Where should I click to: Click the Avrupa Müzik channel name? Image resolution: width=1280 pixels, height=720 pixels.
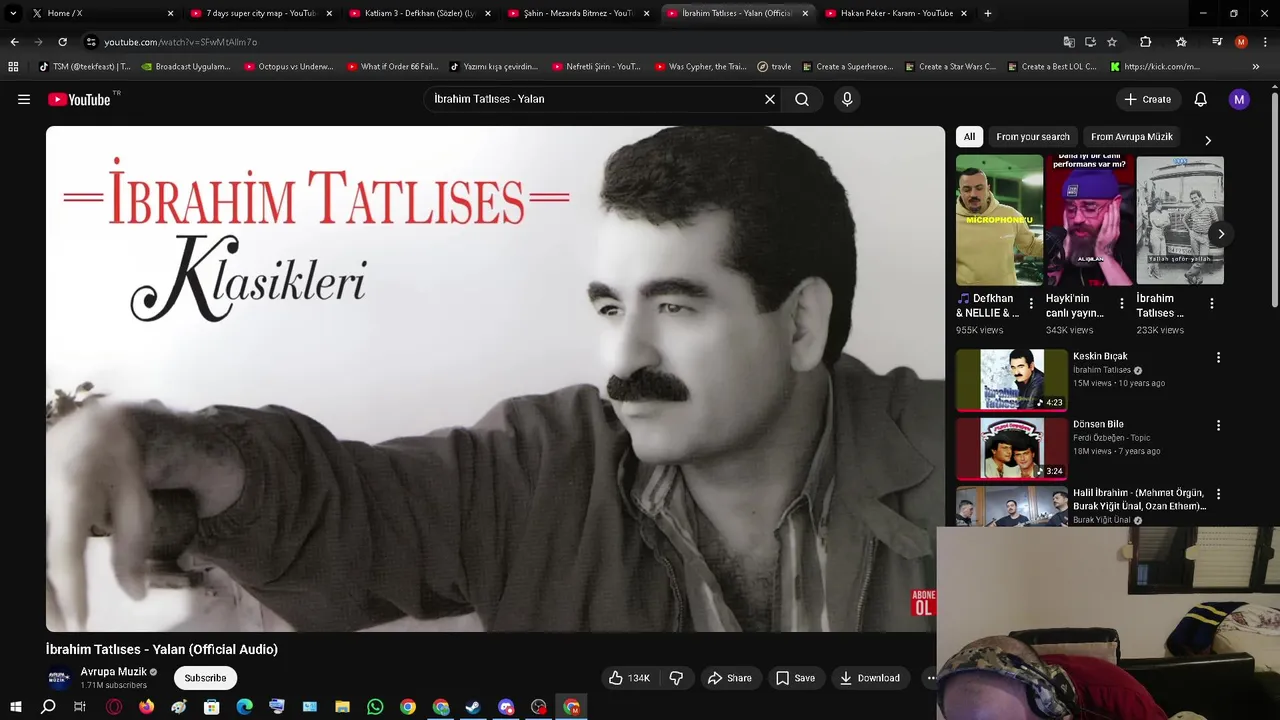(113, 672)
